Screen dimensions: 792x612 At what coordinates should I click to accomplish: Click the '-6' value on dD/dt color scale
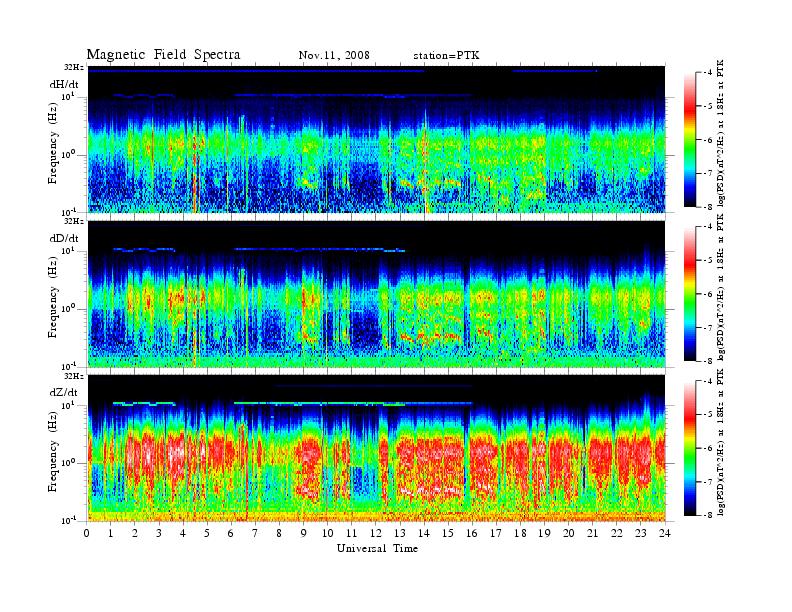(x=707, y=294)
